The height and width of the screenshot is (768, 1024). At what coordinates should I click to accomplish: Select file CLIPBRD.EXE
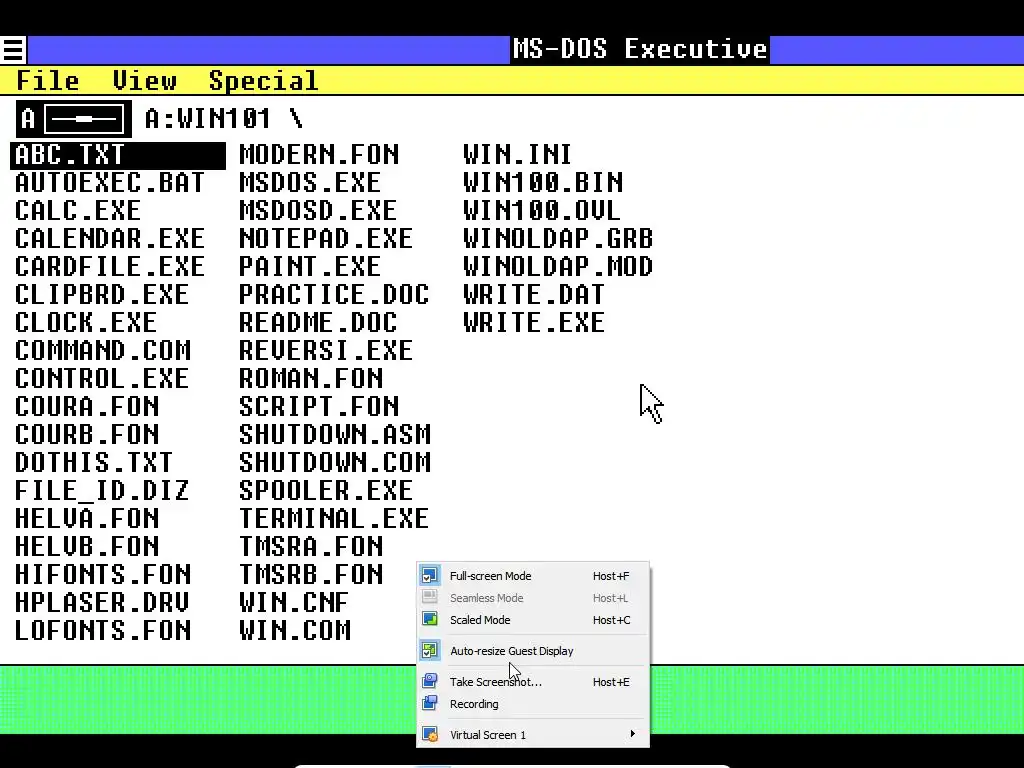pyautogui.click(x=102, y=295)
